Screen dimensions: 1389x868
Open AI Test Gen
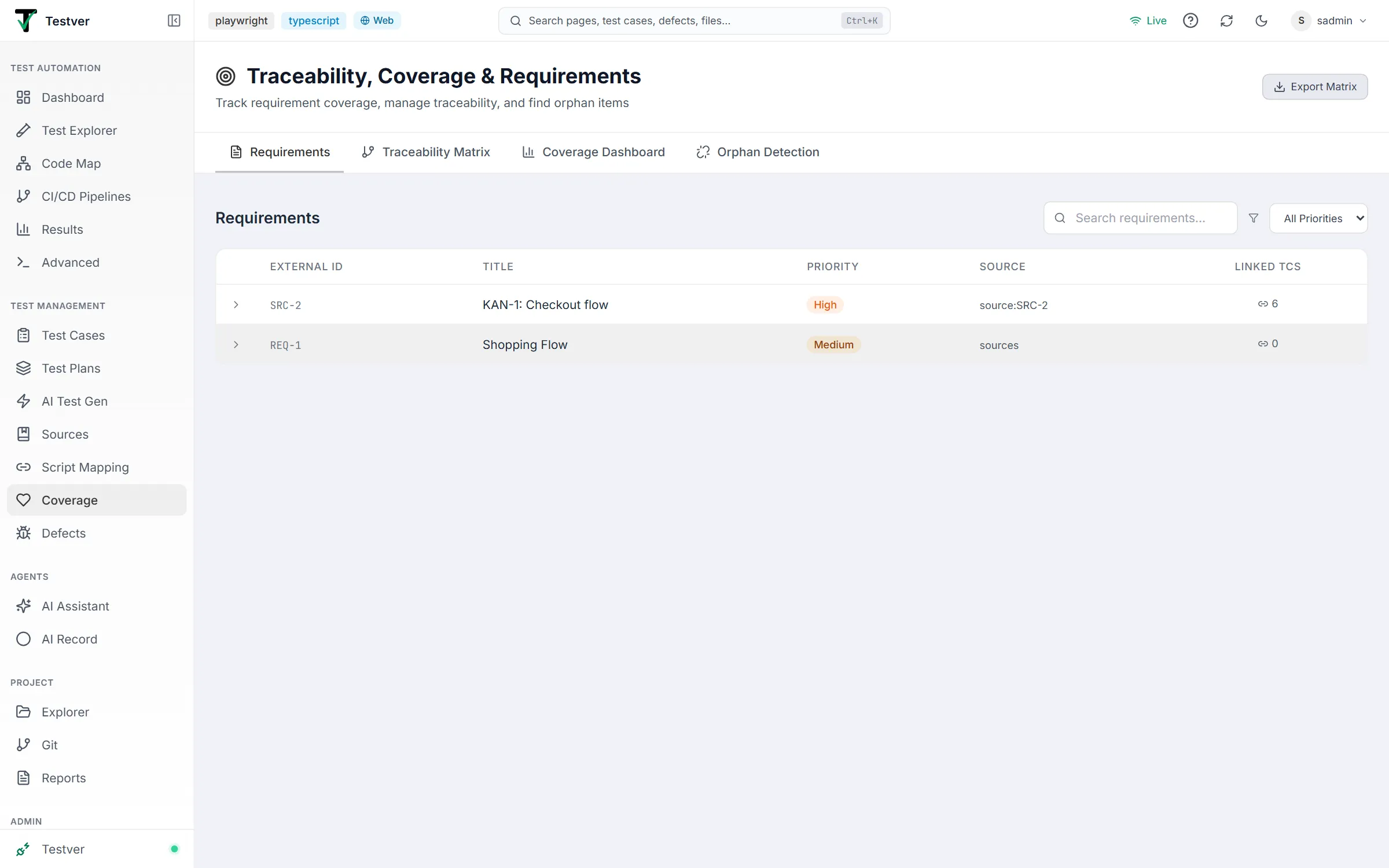point(97,401)
